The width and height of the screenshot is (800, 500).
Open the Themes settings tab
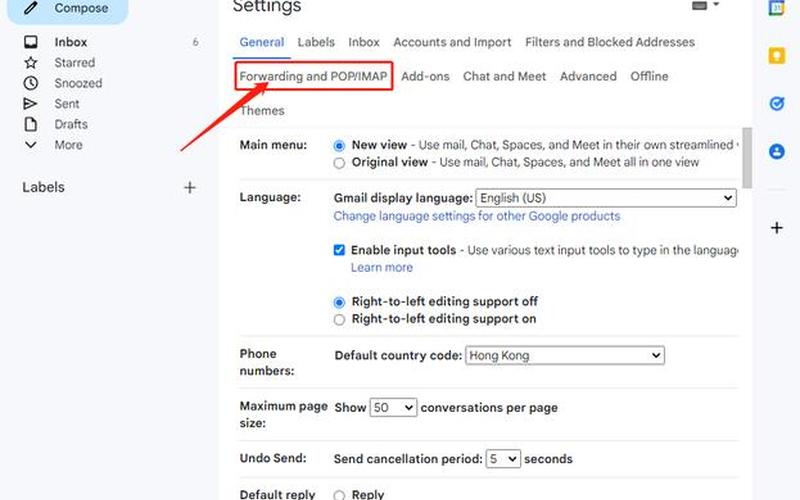[262, 110]
